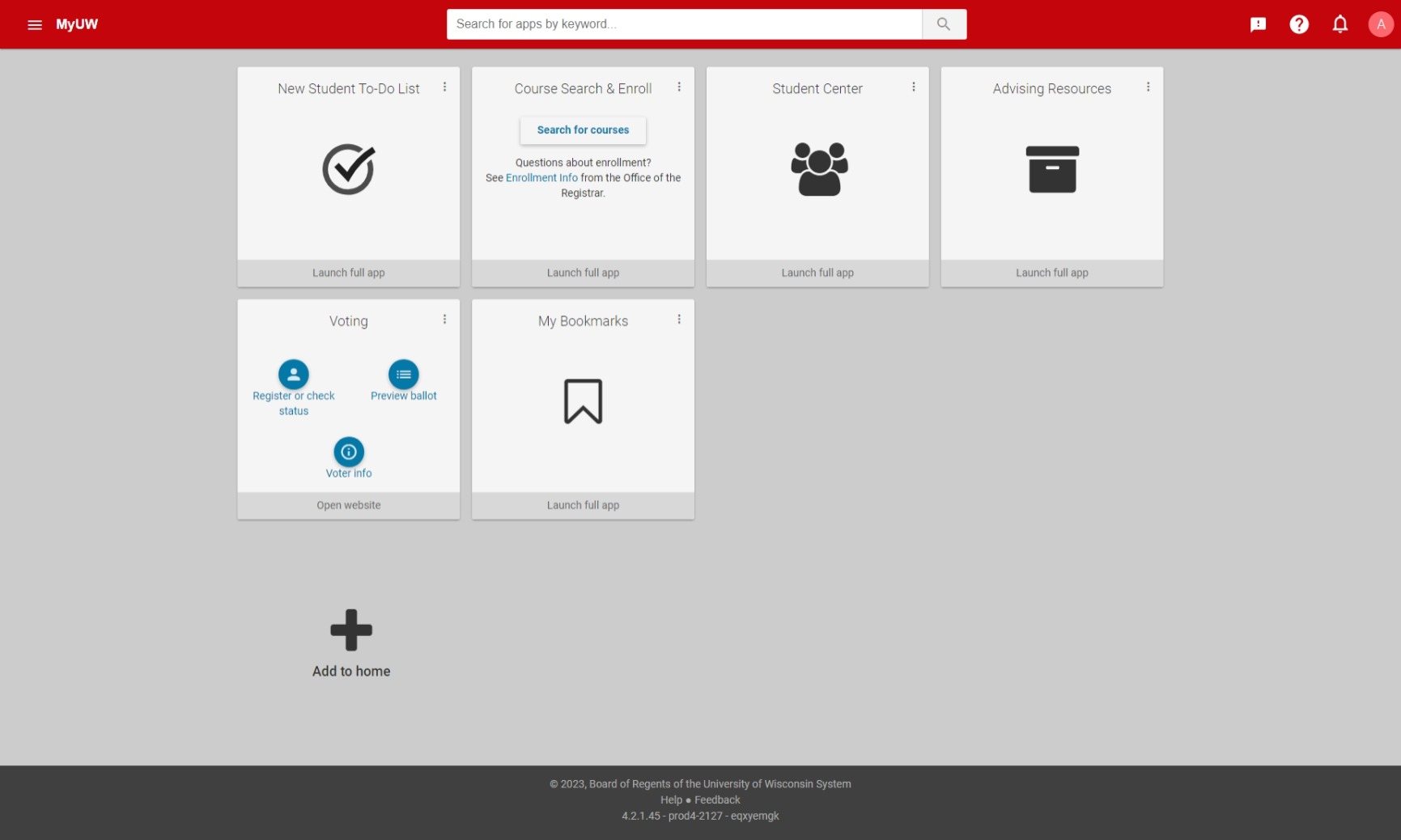Open the feedback message icon in header

point(1258,24)
